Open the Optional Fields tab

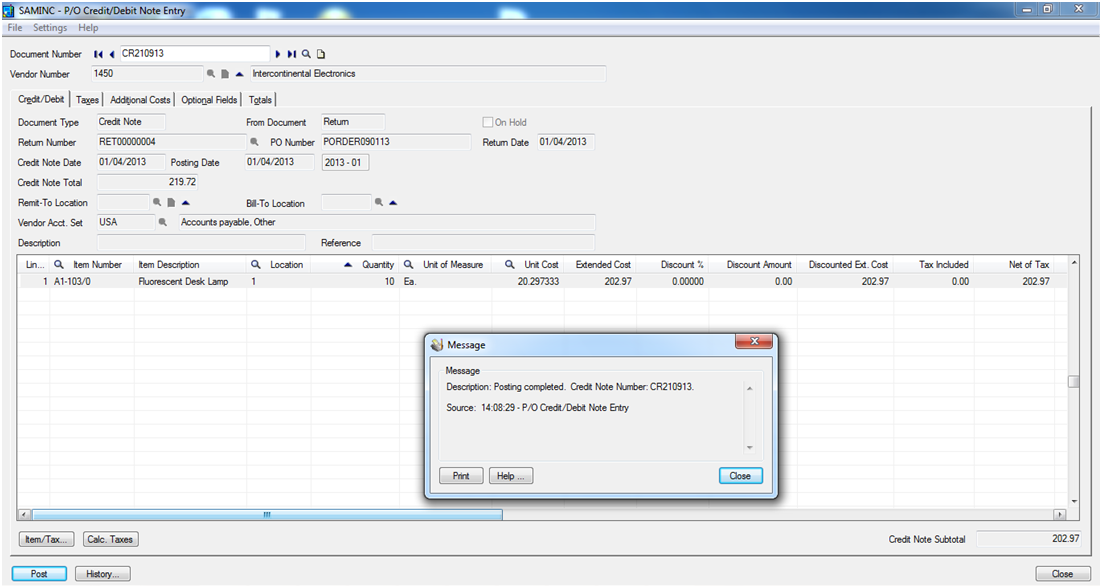209,100
